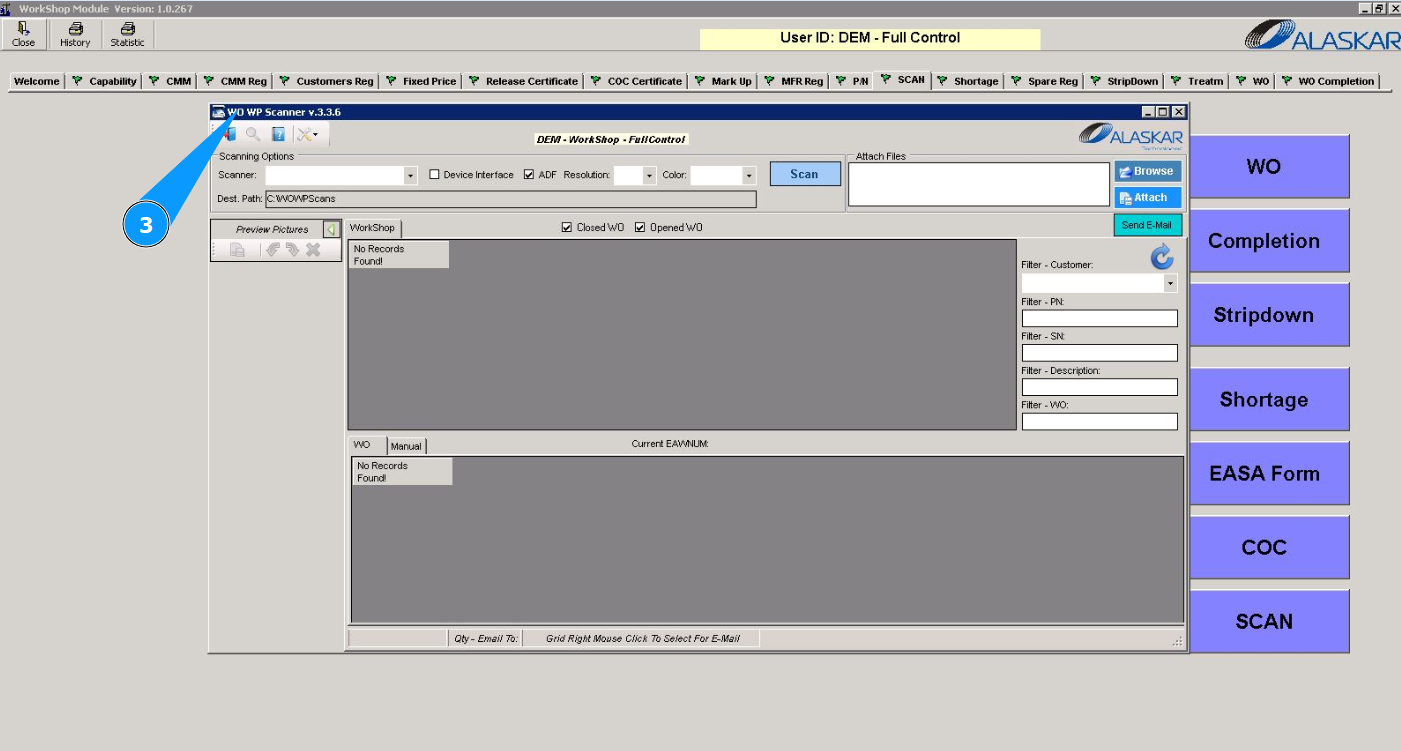Image resolution: width=1401 pixels, height=751 pixels.
Task: Click into the Filter - SN field
Action: click(1100, 353)
